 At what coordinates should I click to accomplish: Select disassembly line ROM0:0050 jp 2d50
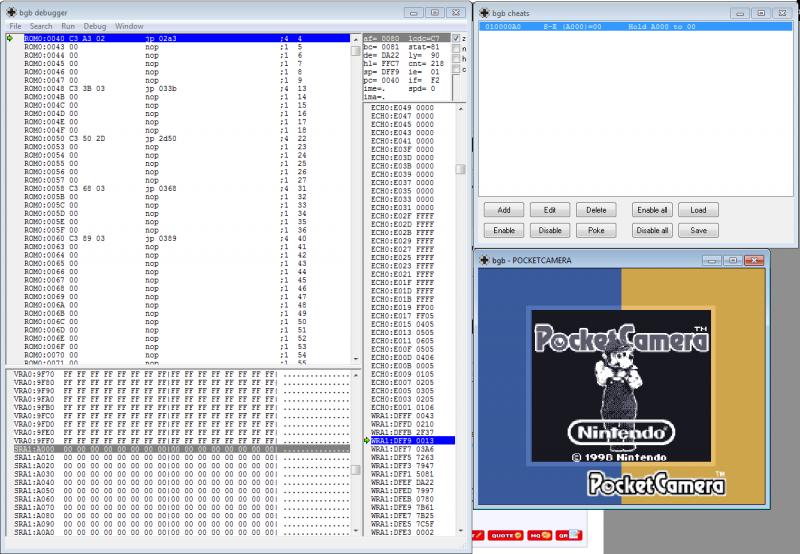click(187, 138)
